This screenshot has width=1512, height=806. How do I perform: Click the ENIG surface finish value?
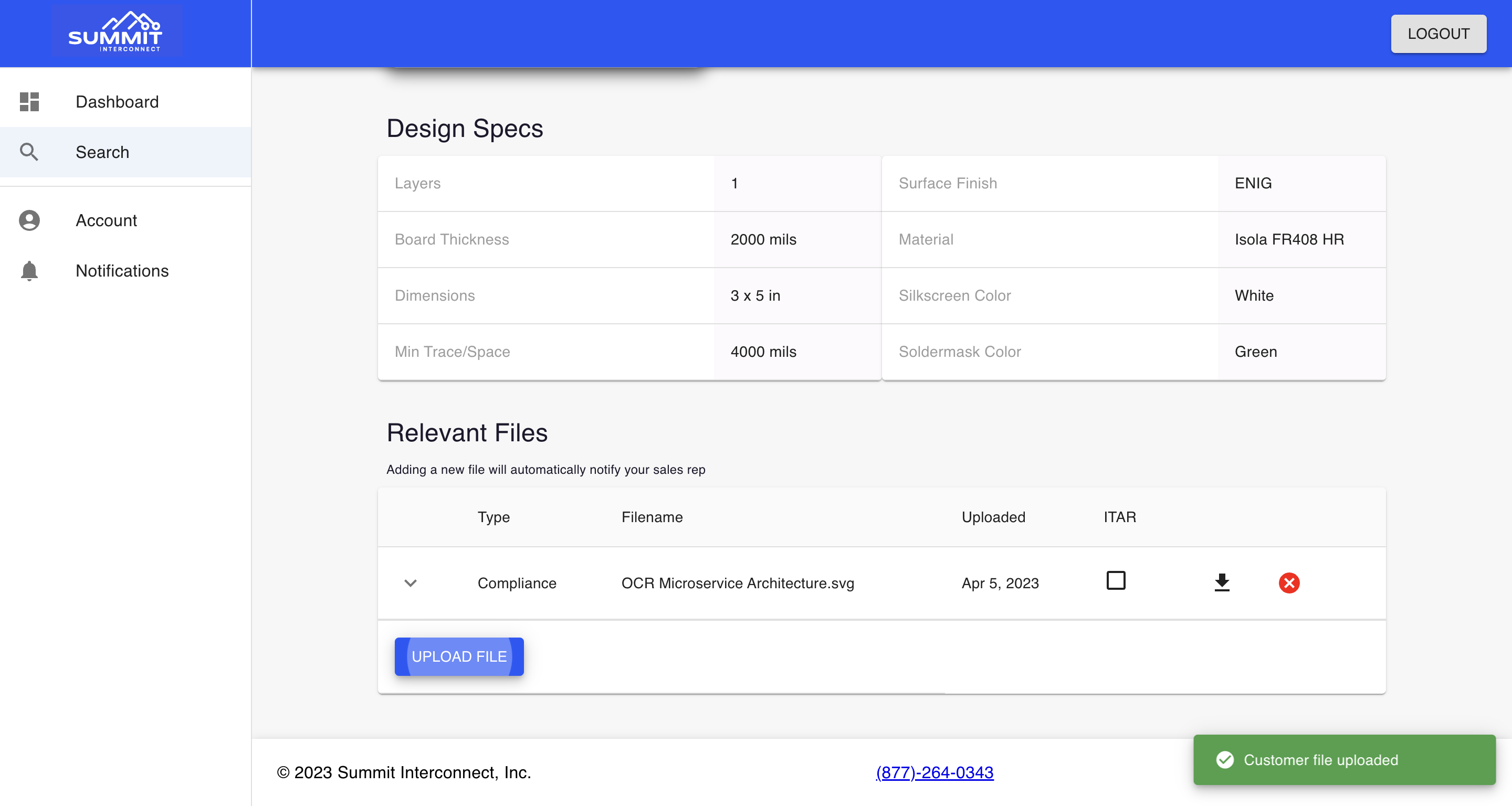point(1253,183)
